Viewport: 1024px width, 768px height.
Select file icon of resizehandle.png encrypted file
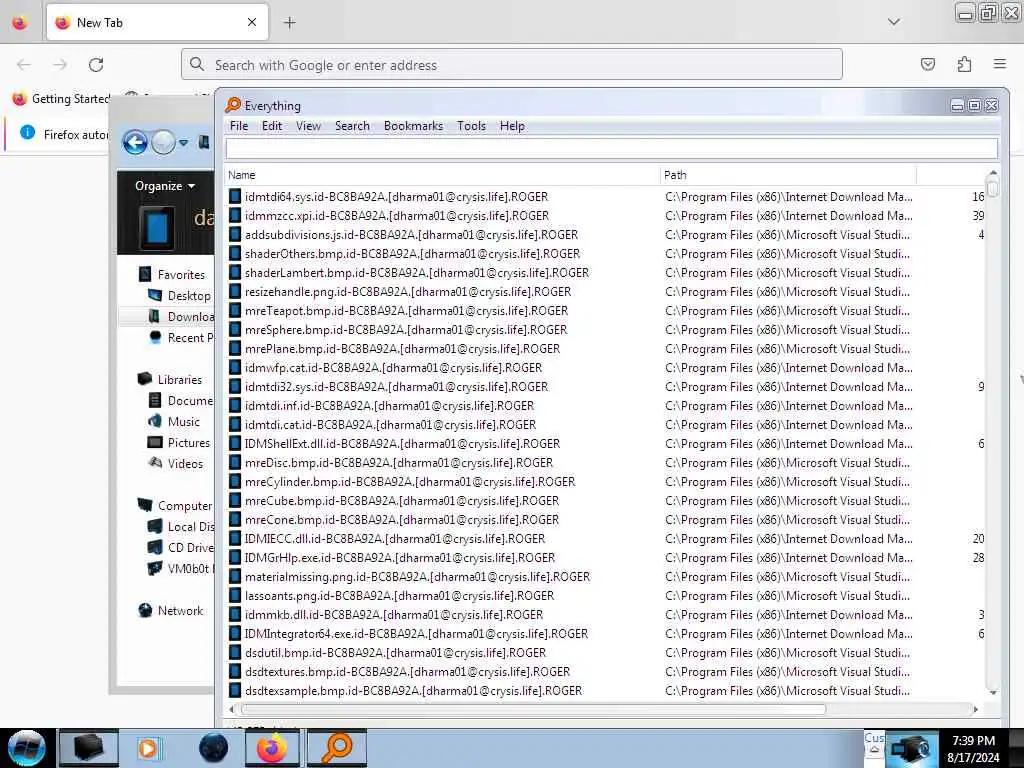click(x=234, y=291)
